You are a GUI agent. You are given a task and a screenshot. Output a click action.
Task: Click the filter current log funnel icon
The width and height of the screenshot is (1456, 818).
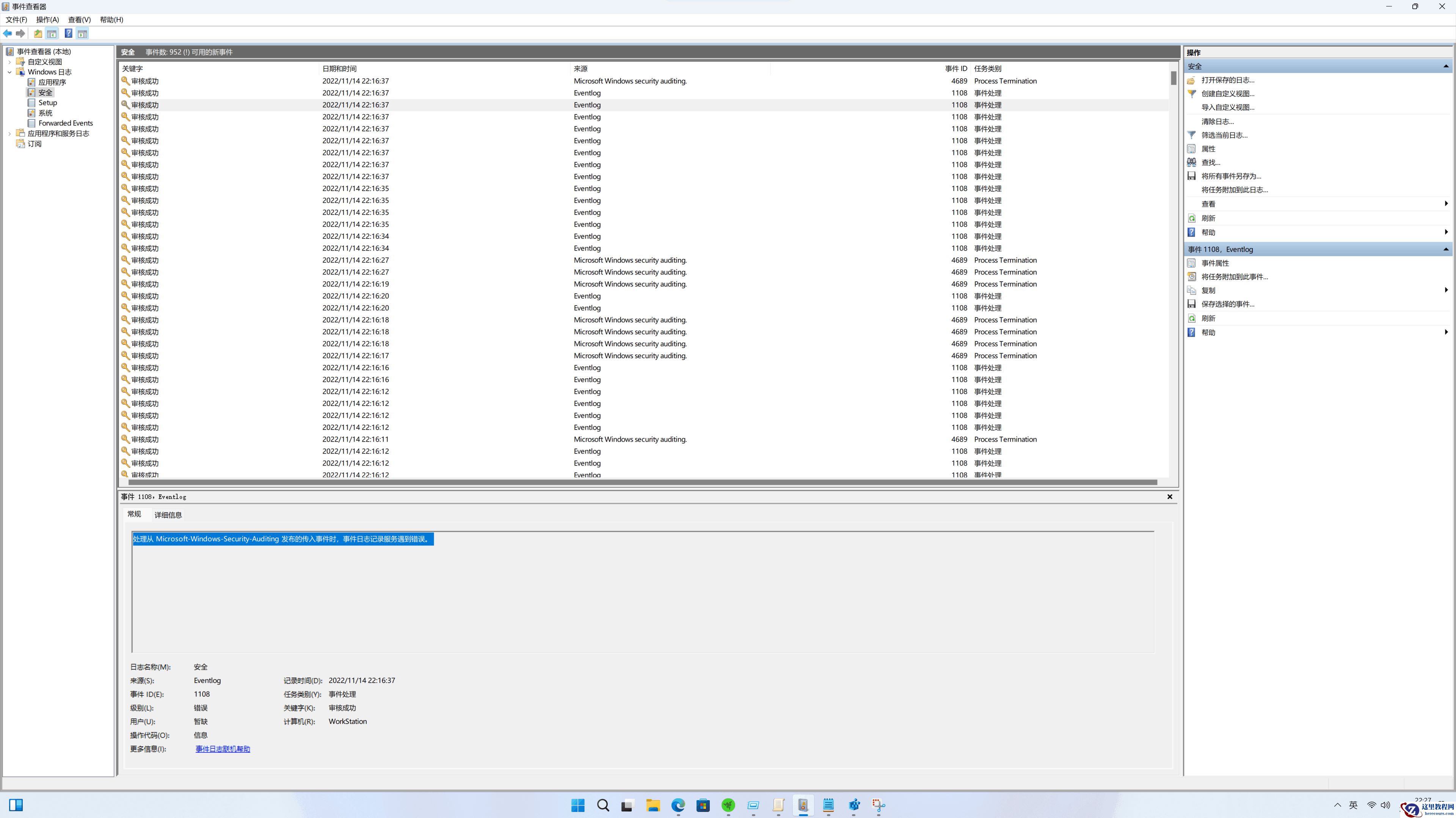1191,135
